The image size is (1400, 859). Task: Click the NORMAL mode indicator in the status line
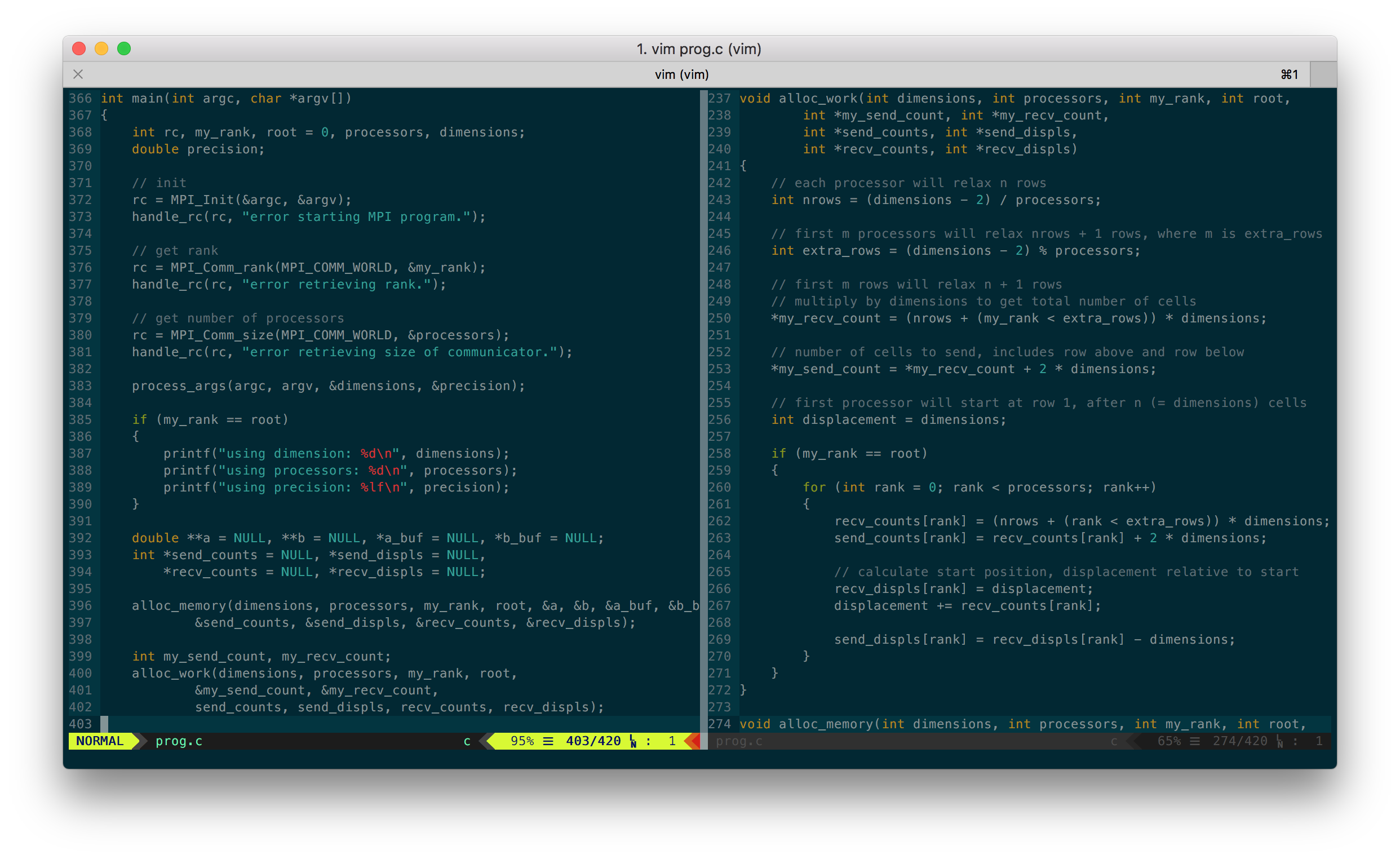click(x=100, y=741)
